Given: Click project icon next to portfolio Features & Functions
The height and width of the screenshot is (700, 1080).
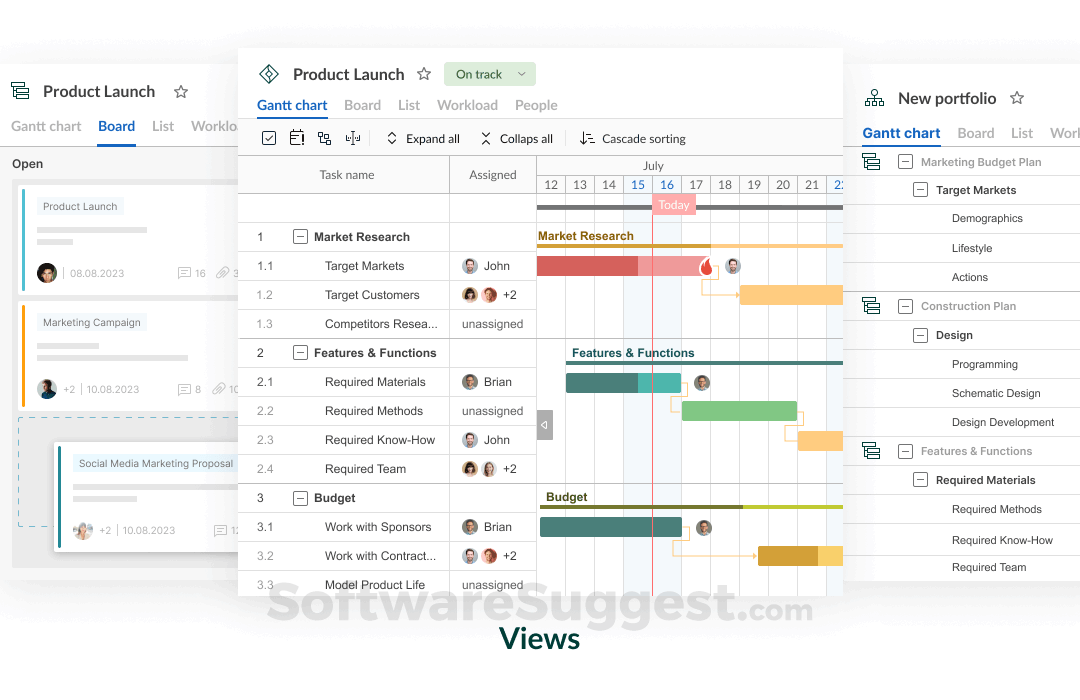Looking at the screenshot, I should [871, 451].
